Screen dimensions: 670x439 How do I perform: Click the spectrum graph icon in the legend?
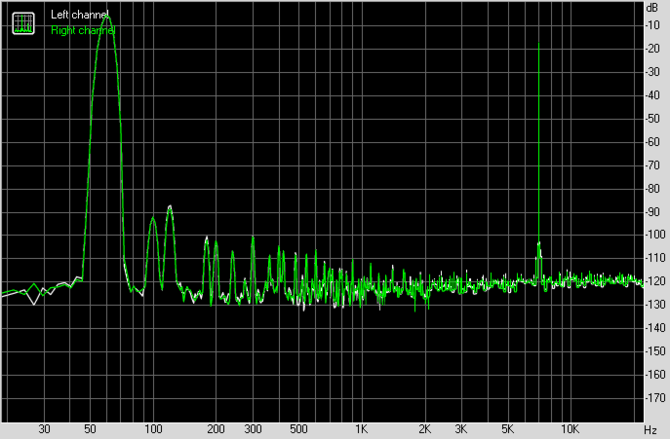(23, 23)
